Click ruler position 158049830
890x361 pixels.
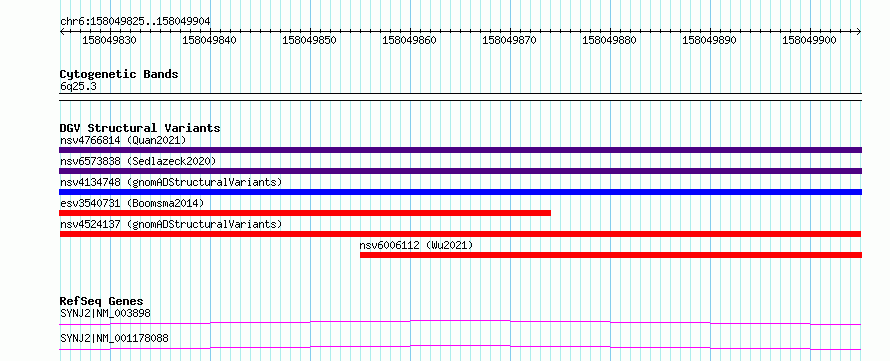pyautogui.click(x=110, y=40)
